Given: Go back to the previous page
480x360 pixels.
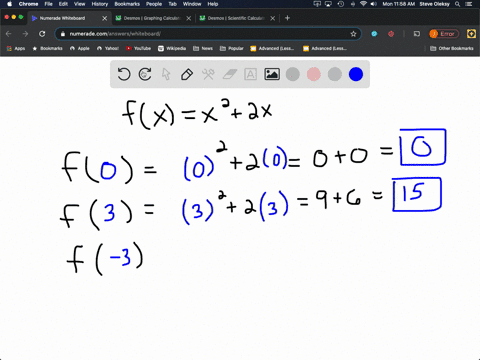Looking at the screenshot, I should [x=9, y=34].
